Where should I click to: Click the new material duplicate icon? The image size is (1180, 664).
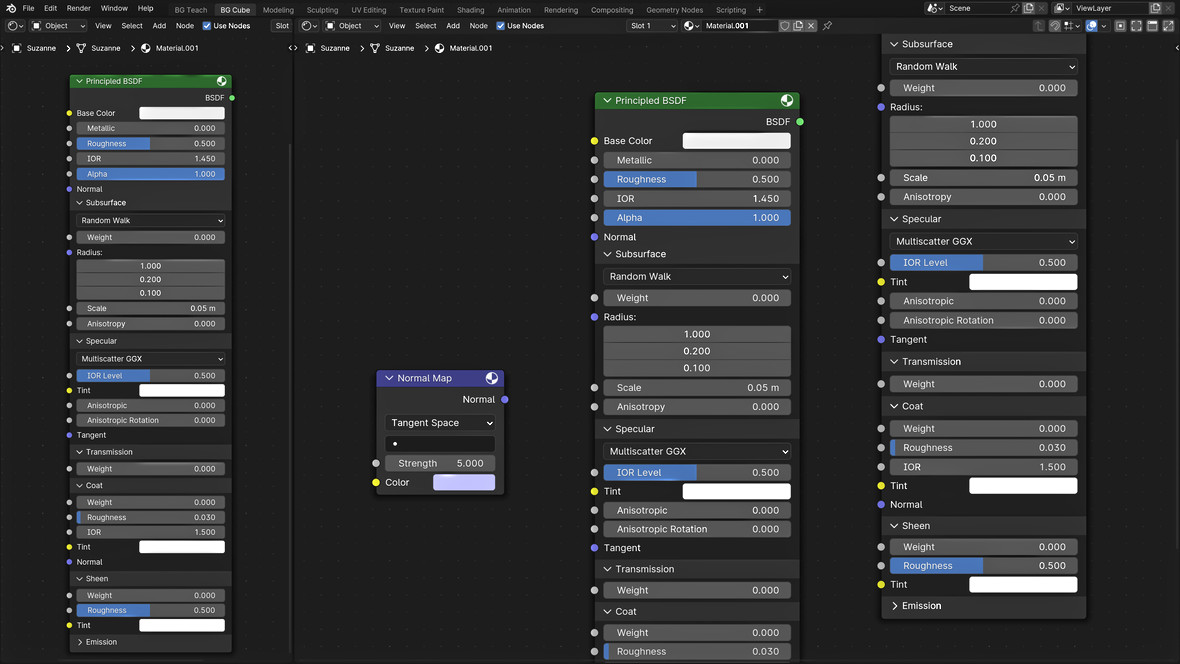tap(798, 26)
